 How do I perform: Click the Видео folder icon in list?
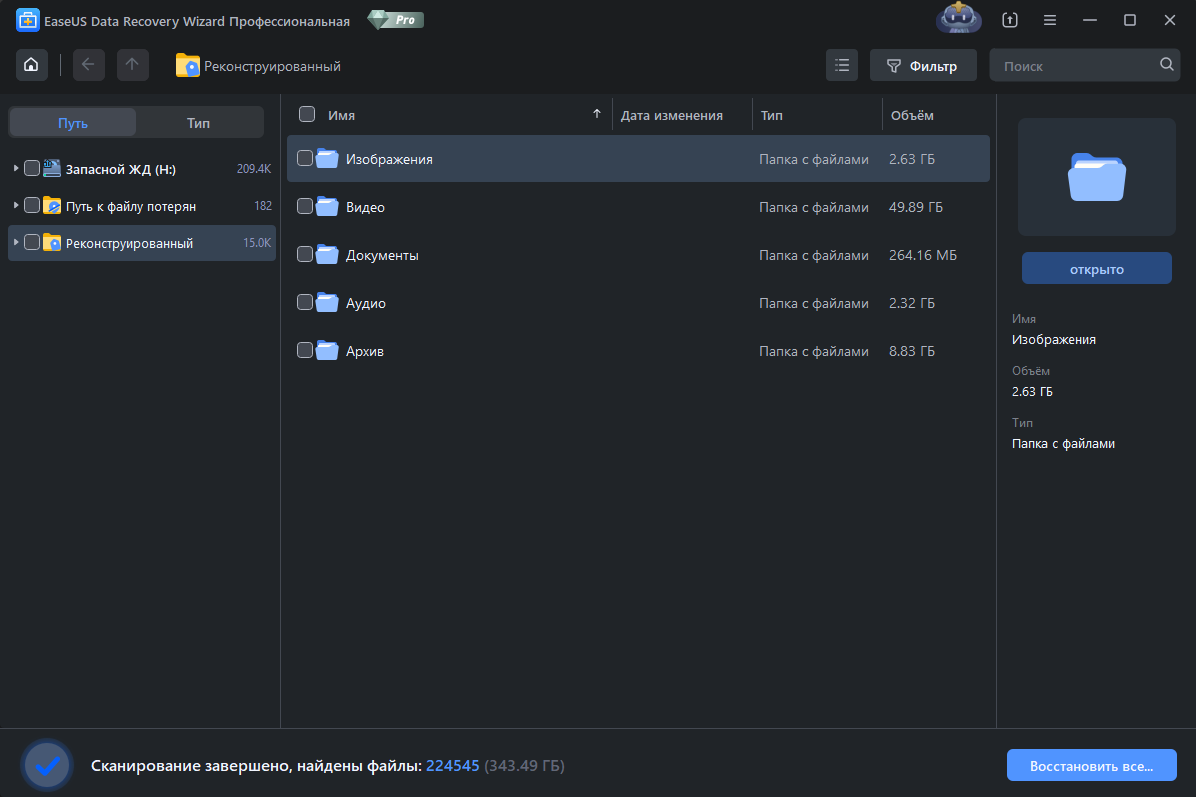pyautogui.click(x=327, y=207)
